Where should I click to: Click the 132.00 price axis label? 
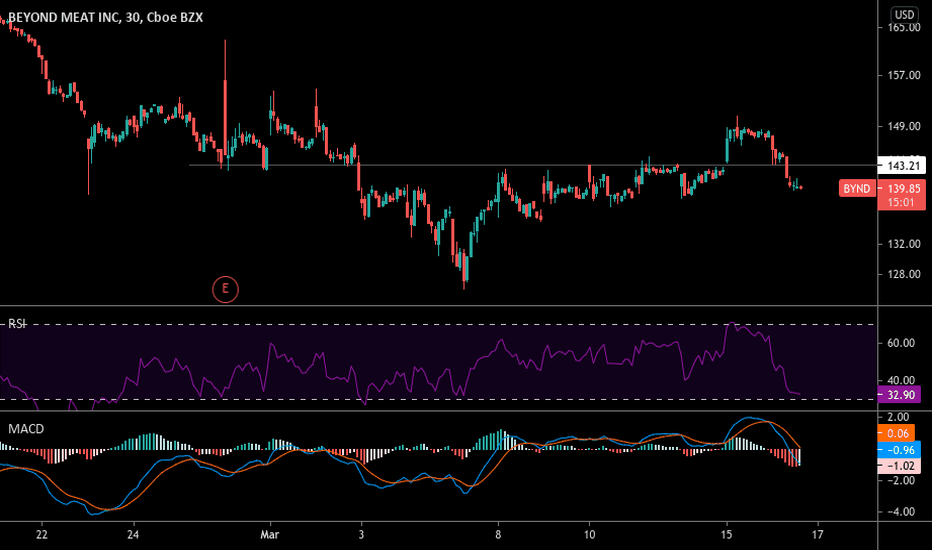click(903, 244)
